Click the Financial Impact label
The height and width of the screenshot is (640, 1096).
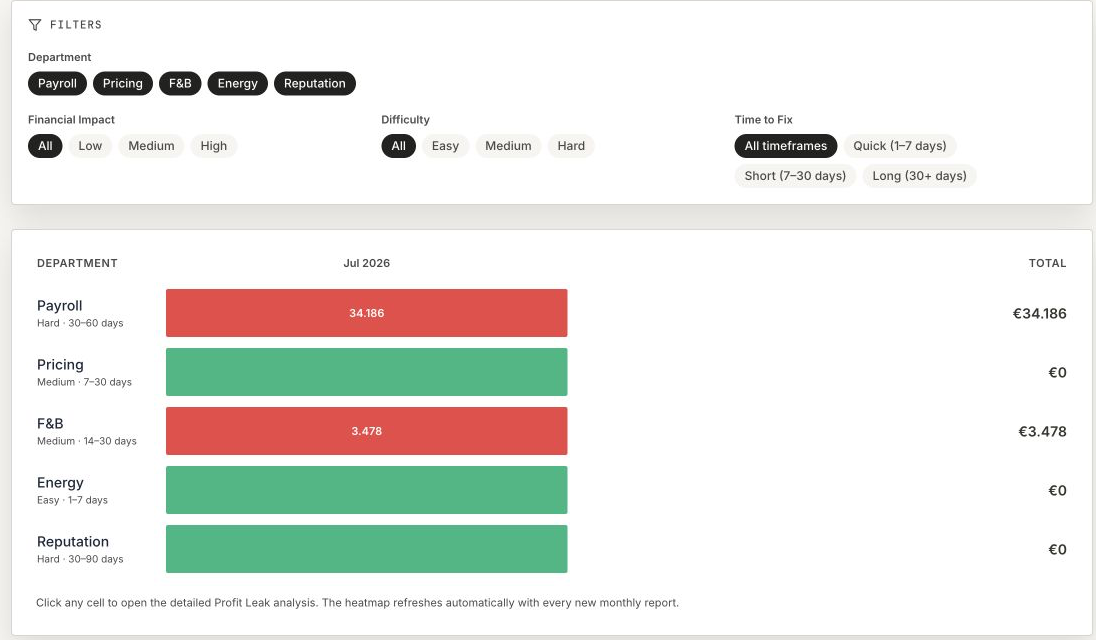pos(71,119)
